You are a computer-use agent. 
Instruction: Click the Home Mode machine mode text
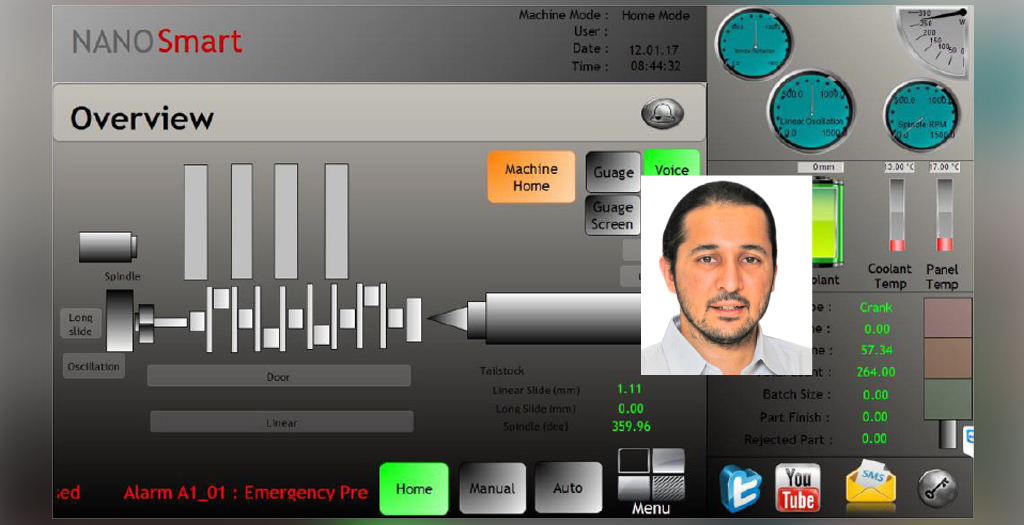click(x=656, y=15)
